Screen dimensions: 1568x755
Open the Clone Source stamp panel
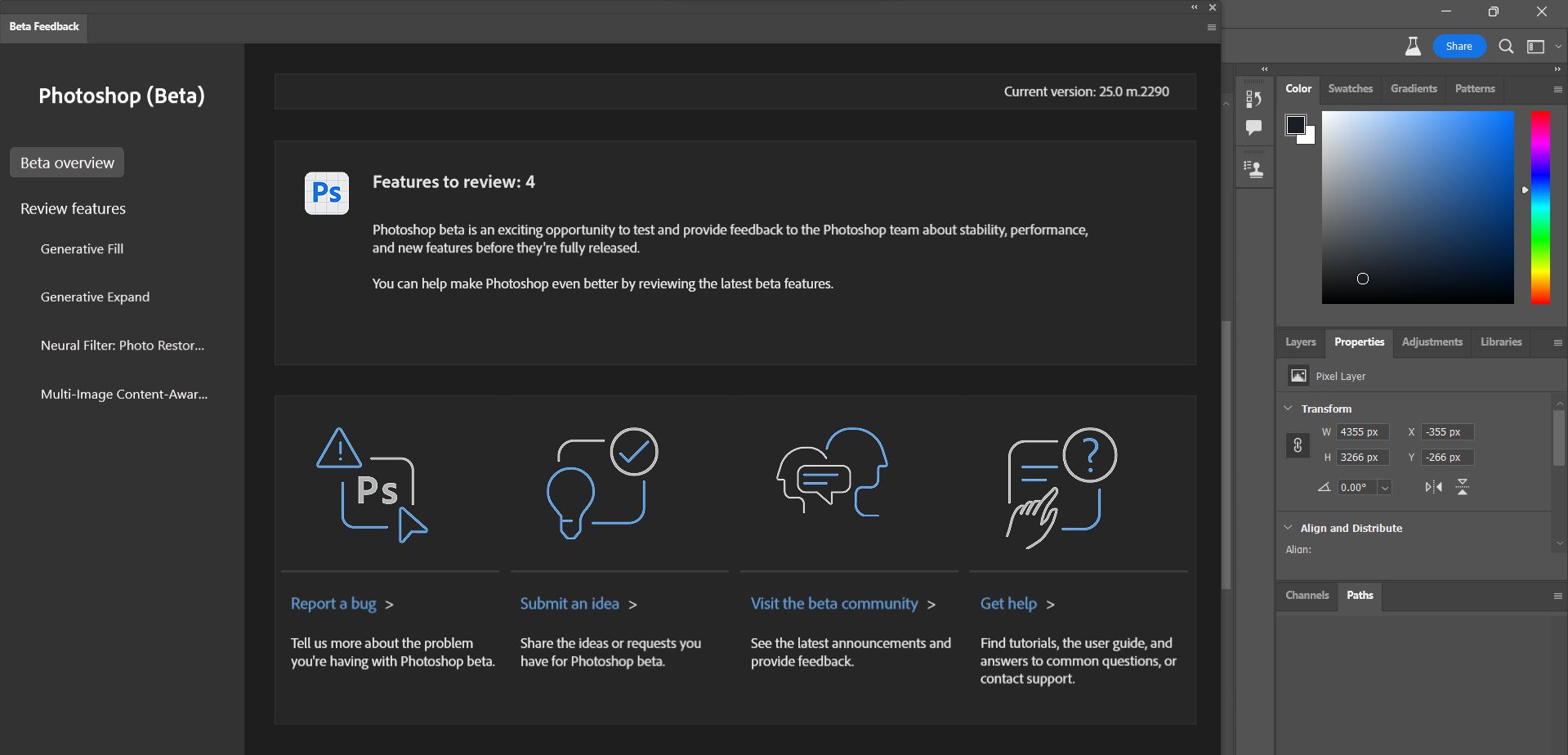(x=1253, y=169)
